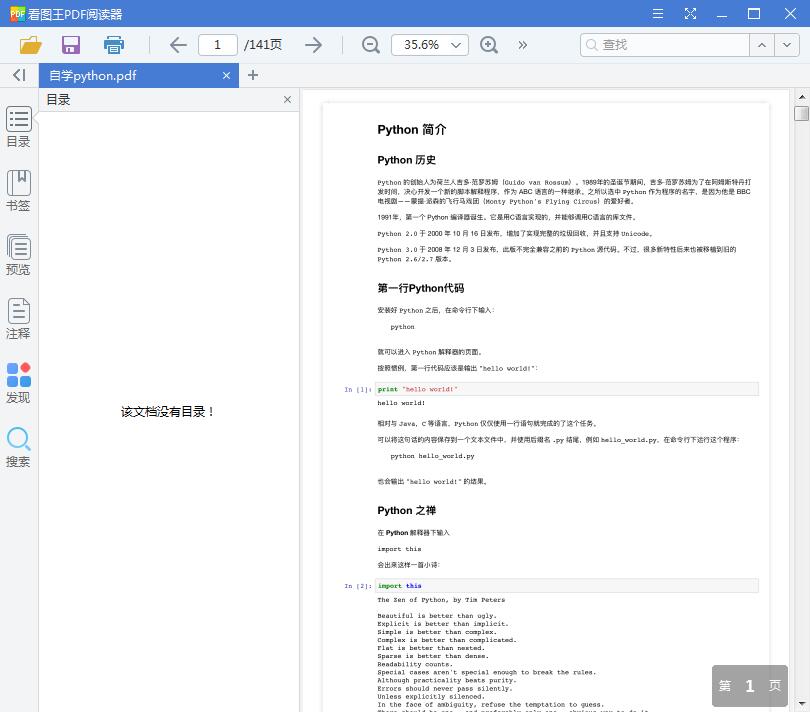Save the current document
810x712 pixels.
tap(70, 45)
